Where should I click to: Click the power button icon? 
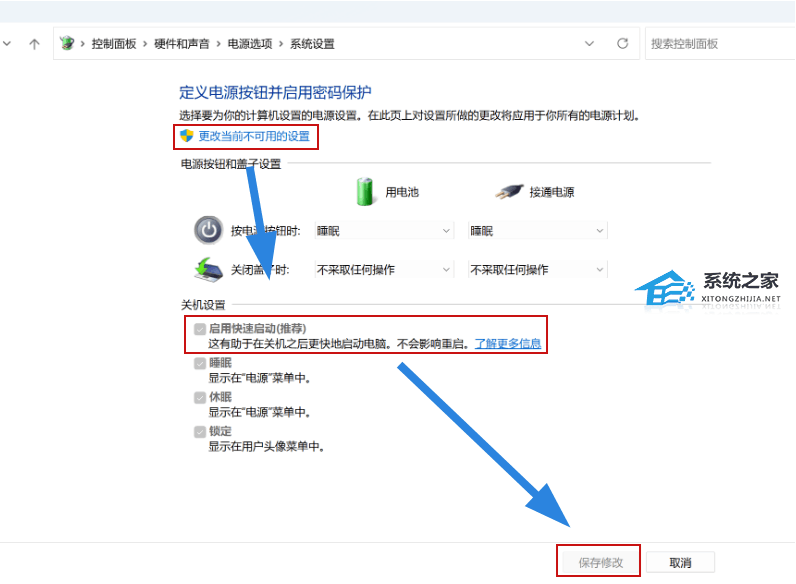click(208, 231)
